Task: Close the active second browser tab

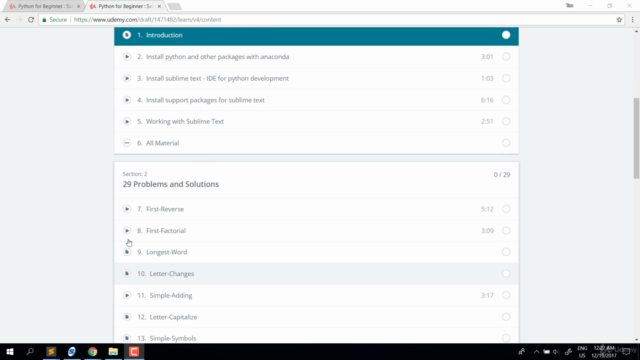Action: [x=159, y=7]
